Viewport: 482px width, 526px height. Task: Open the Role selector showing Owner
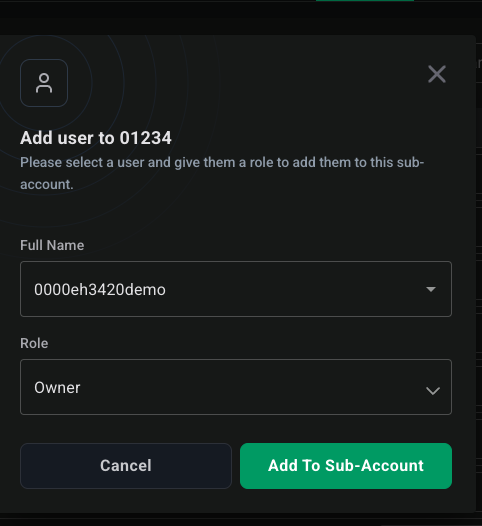point(236,387)
